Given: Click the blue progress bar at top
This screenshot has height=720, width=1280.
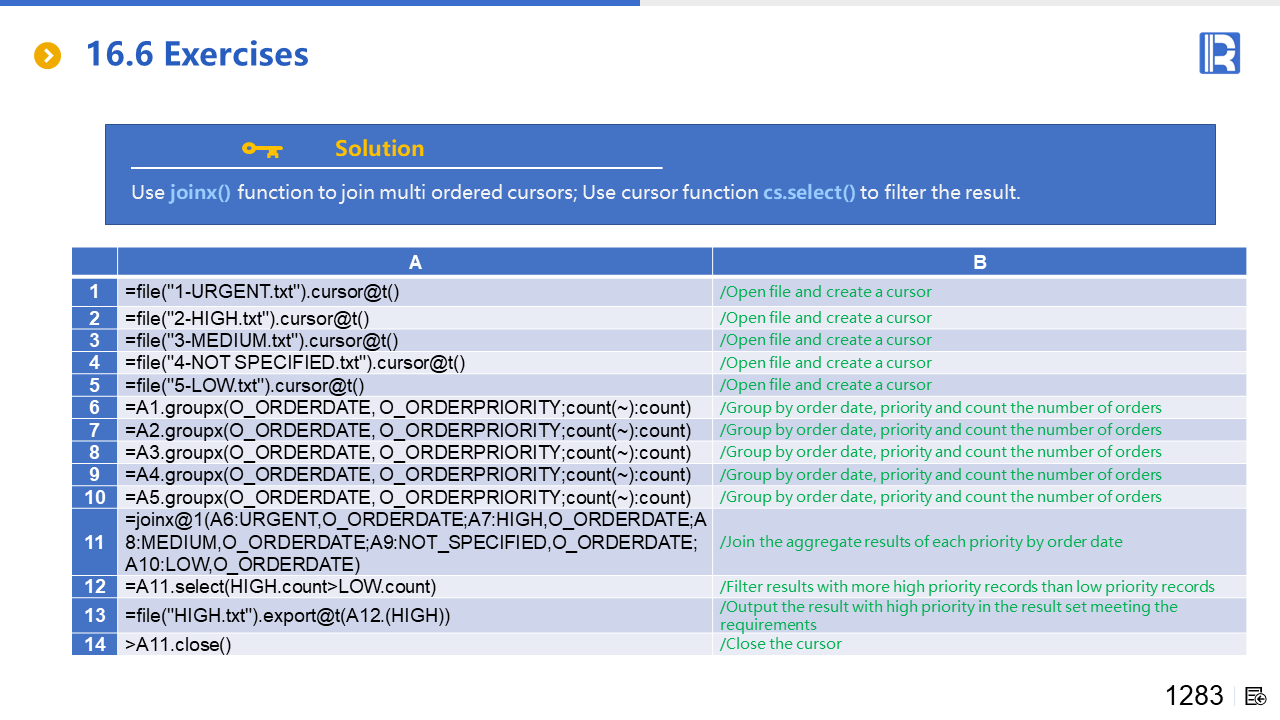Looking at the screenshot, I should 320,3.
